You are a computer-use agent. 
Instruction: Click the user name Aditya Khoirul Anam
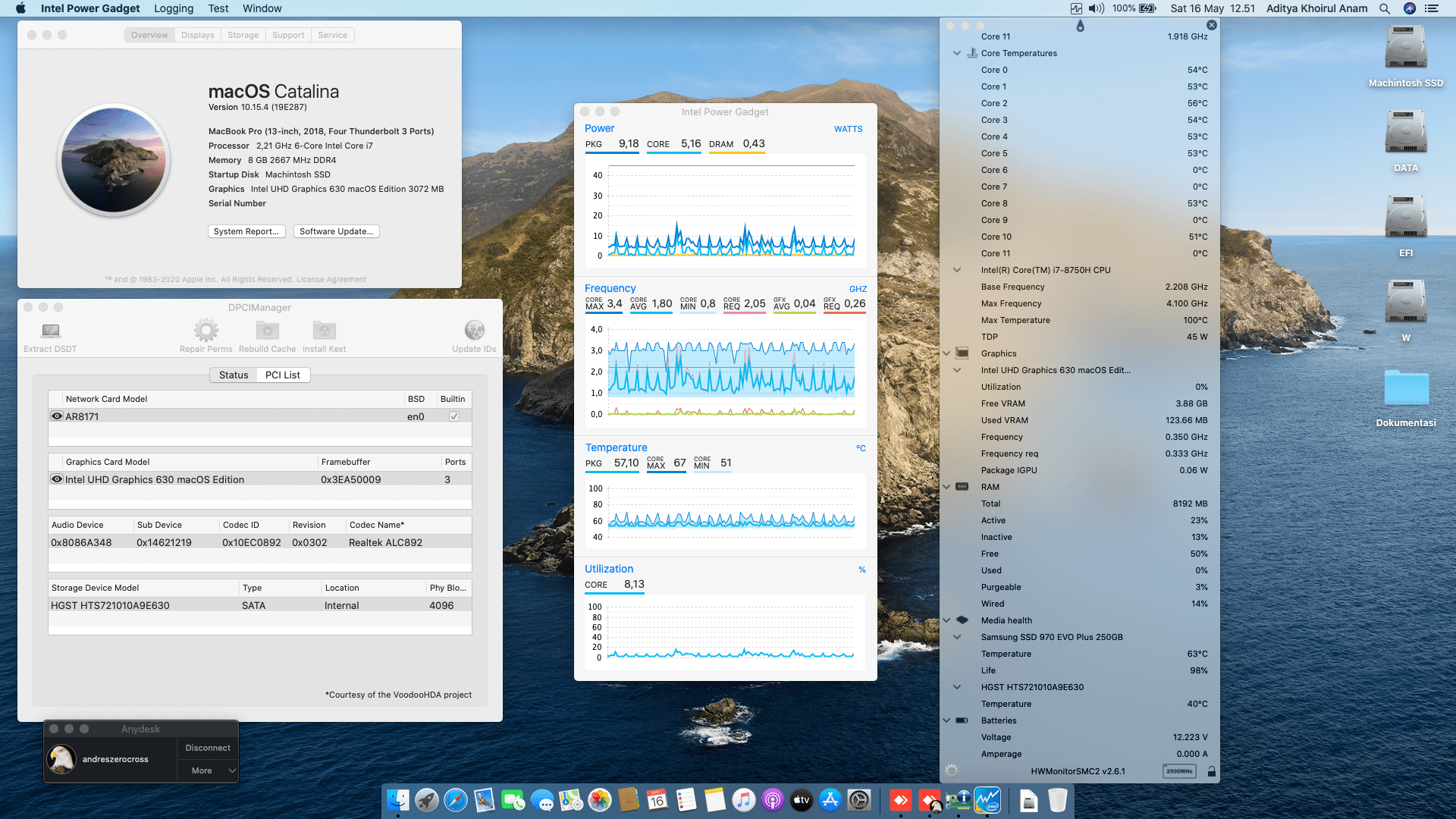(x=1317, y=8)
